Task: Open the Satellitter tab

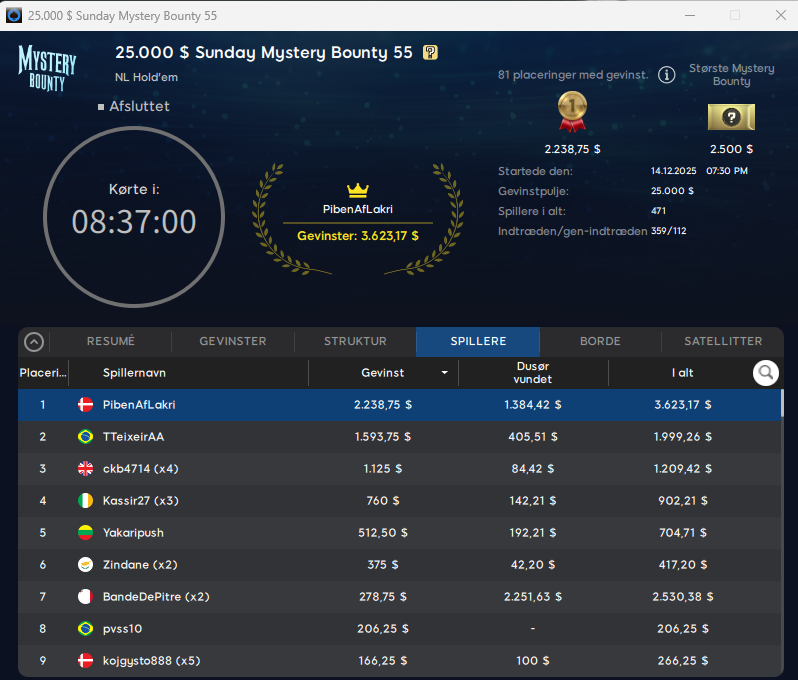Action: click(723, 342)
